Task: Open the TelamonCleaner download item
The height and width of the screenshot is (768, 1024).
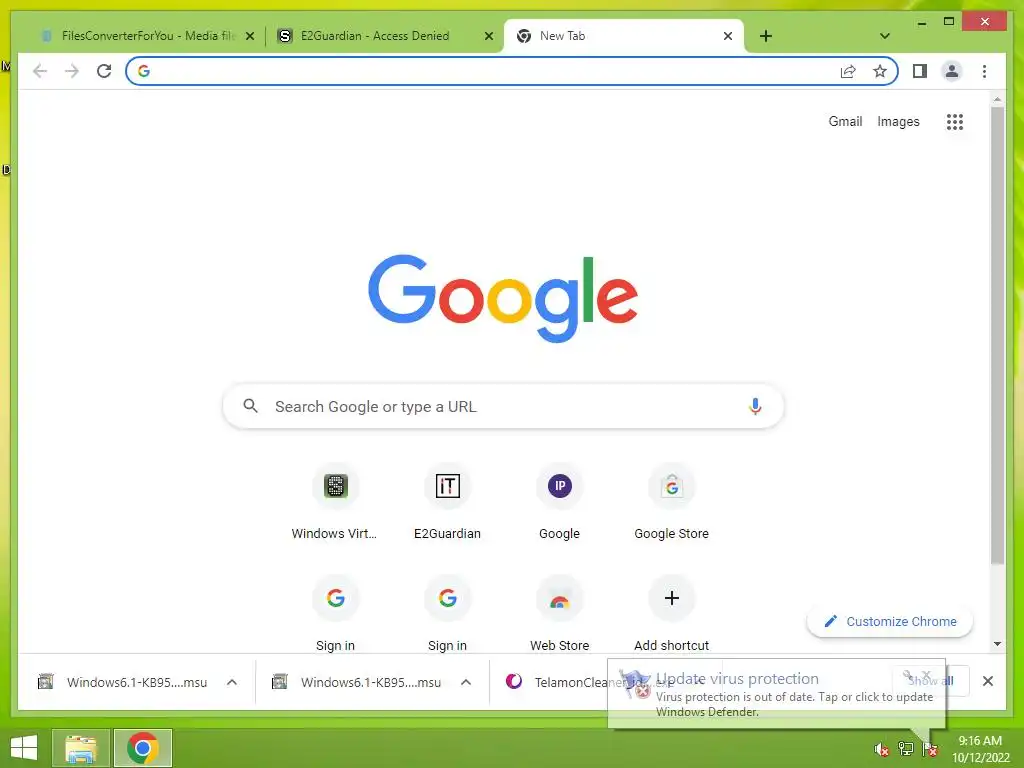Action: tap(555, 682)
